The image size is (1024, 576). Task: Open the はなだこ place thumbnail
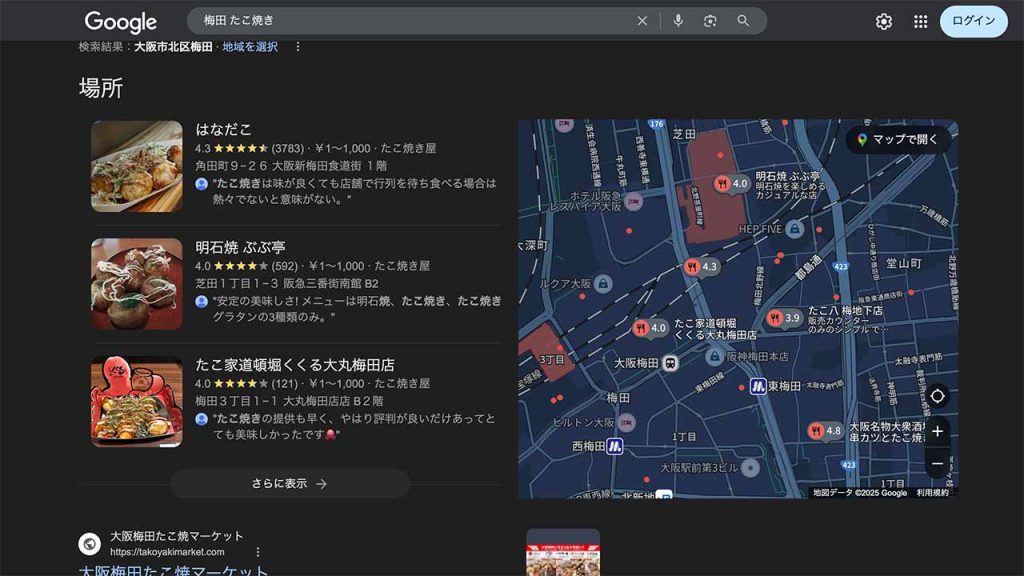136,166
